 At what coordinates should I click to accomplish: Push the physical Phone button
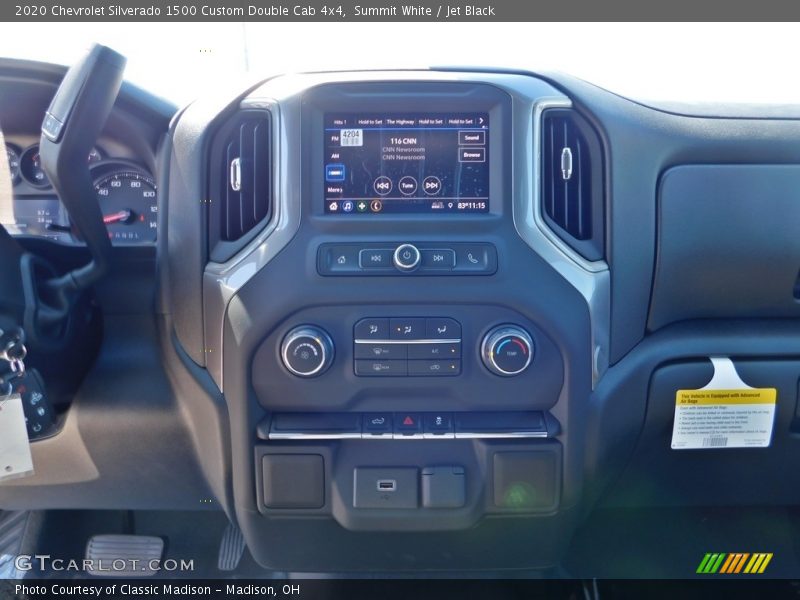click(473, 259)
